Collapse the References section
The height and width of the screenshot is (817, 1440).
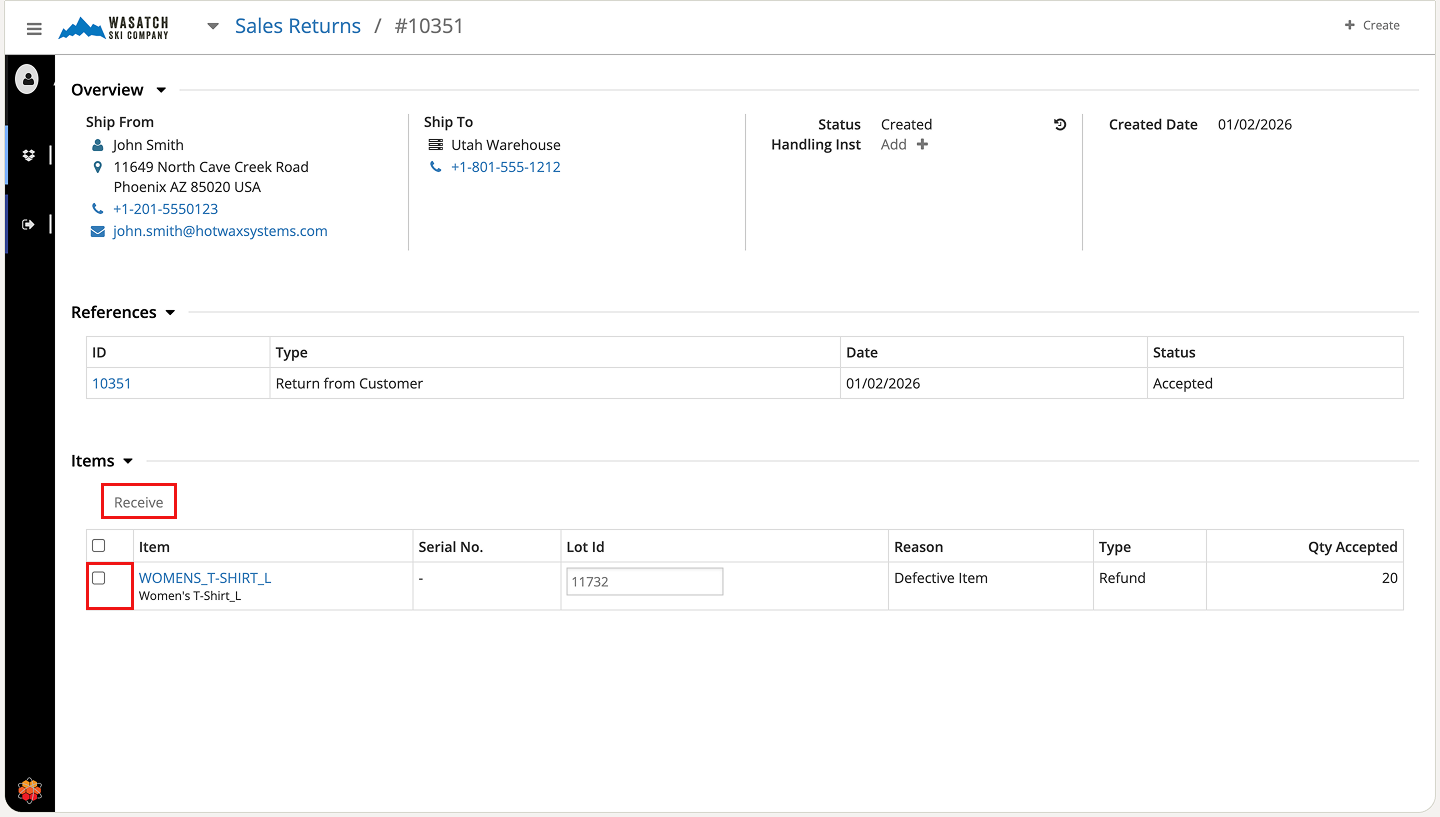click(170, 313)
